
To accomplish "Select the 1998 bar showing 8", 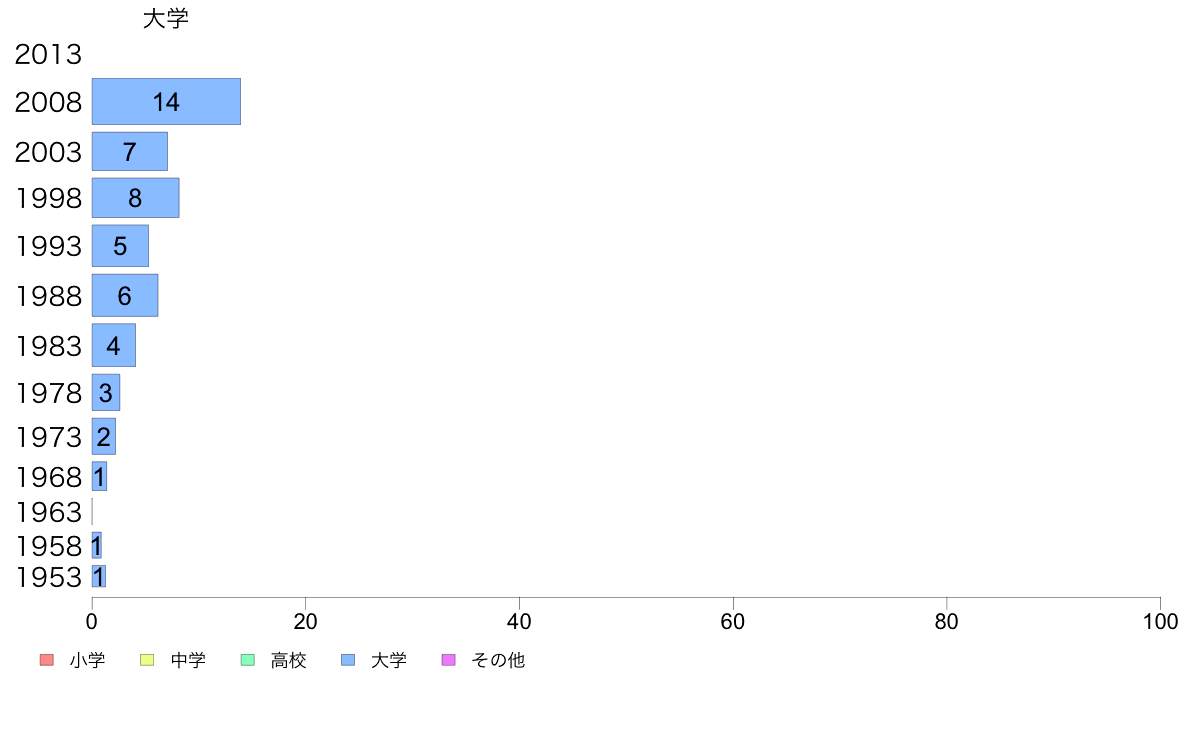I will [136, 198].
